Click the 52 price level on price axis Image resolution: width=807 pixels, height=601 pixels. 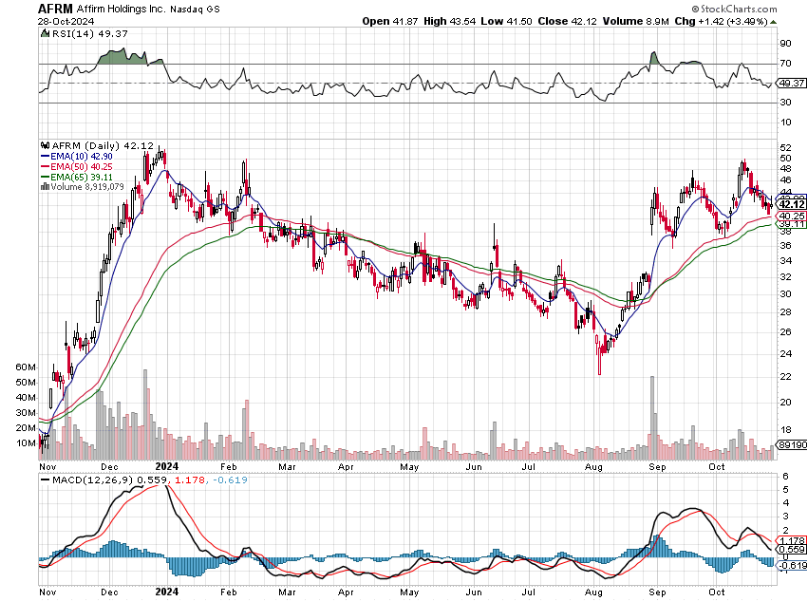[785, 148]
